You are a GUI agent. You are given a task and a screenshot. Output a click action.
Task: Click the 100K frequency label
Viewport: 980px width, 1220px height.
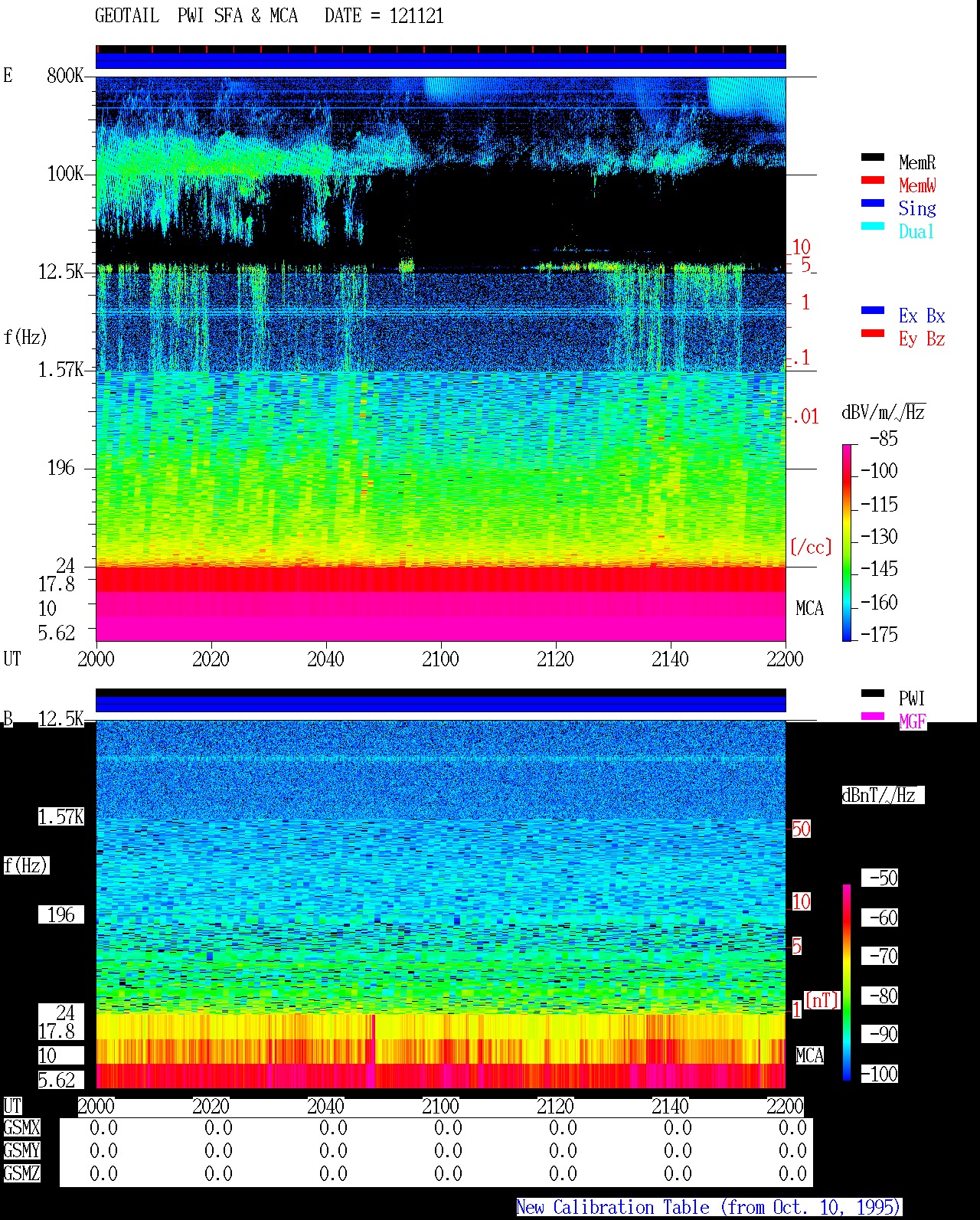[65, 174]
